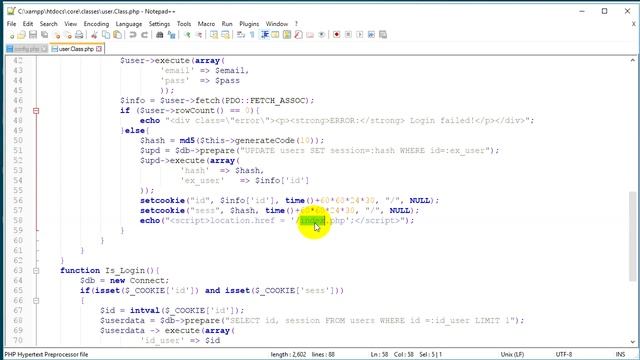The image size is (640, 360).
Task: Stop macro recording with the Stop icon
Action: point(348,35)
